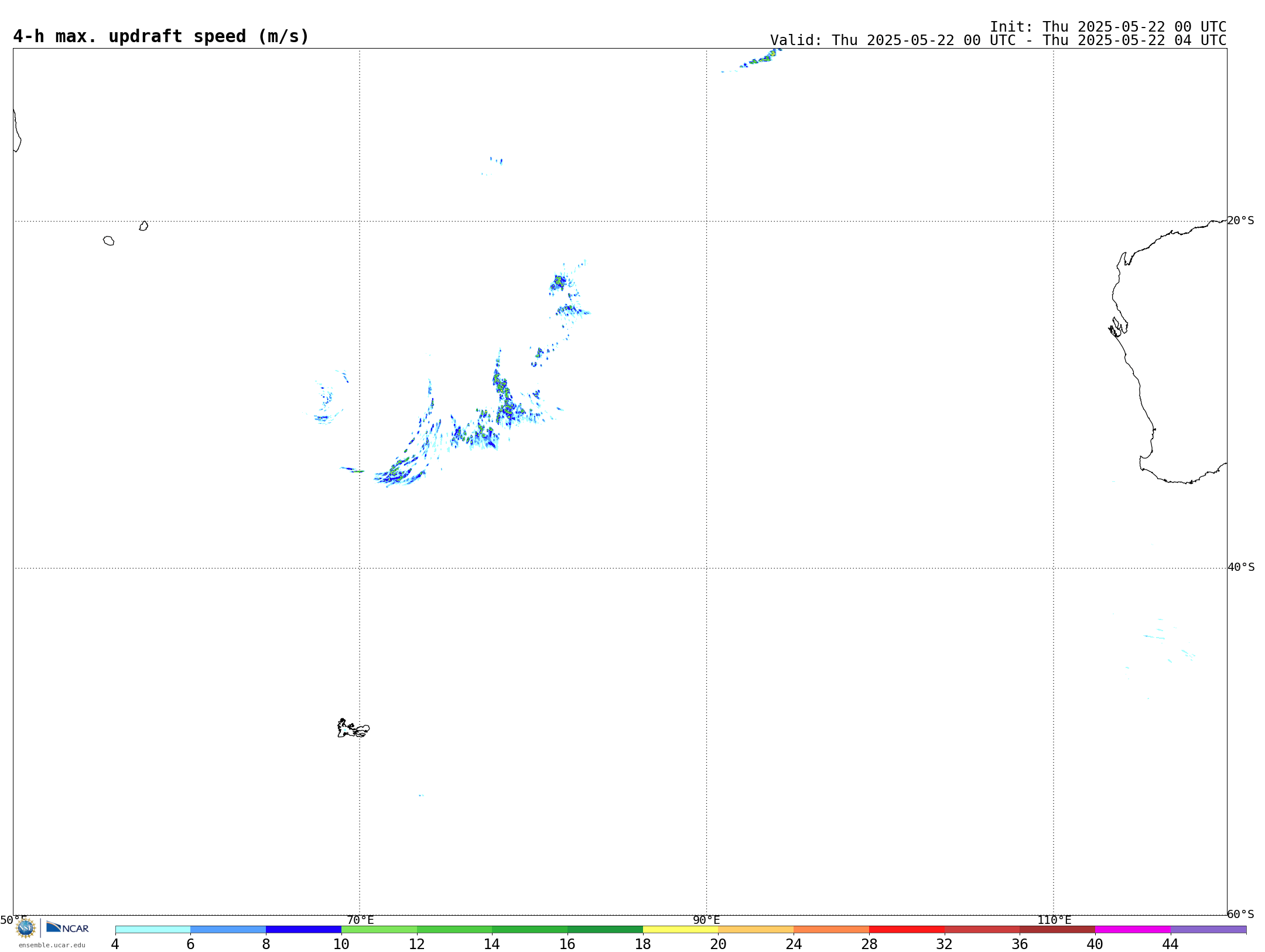1265x952 pixels.
Task: Click the Kerguelen Islands outline near 70°E
Action: 353,728
